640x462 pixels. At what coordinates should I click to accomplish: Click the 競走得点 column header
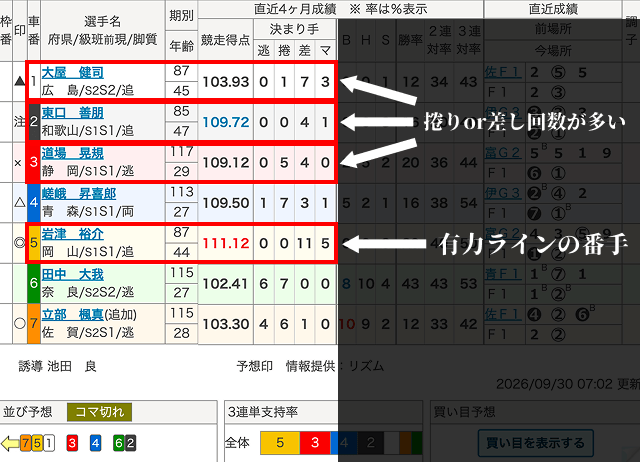[x=225, y=40]
